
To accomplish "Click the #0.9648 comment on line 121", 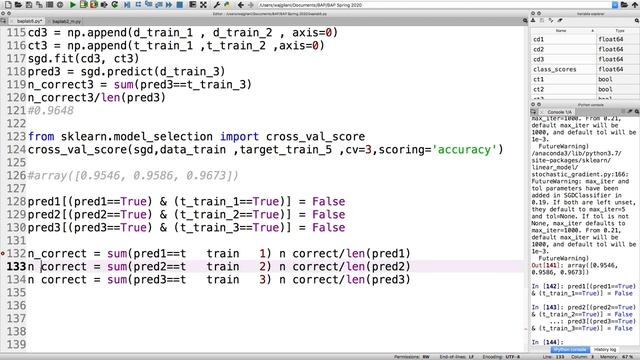I will point(51,110).
